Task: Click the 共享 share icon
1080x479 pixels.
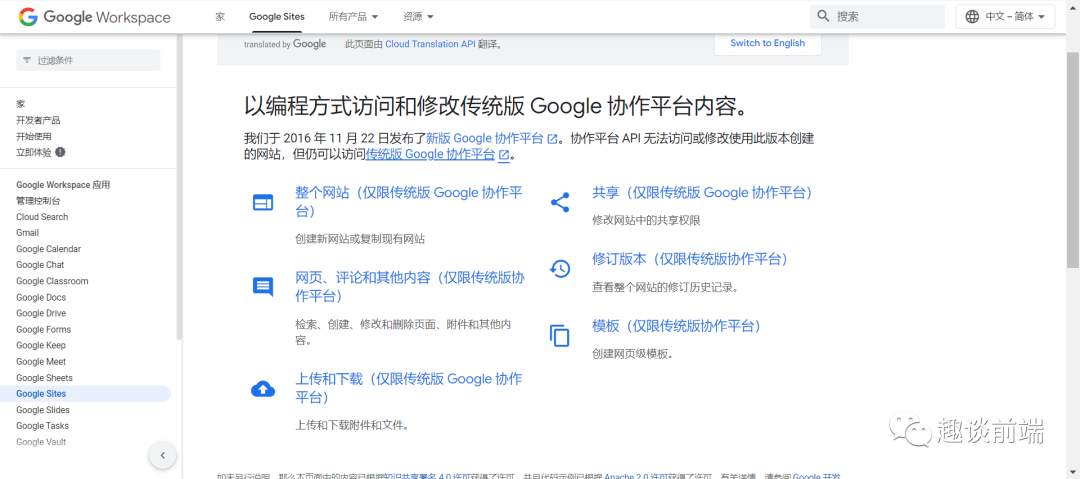Action: 560,202
